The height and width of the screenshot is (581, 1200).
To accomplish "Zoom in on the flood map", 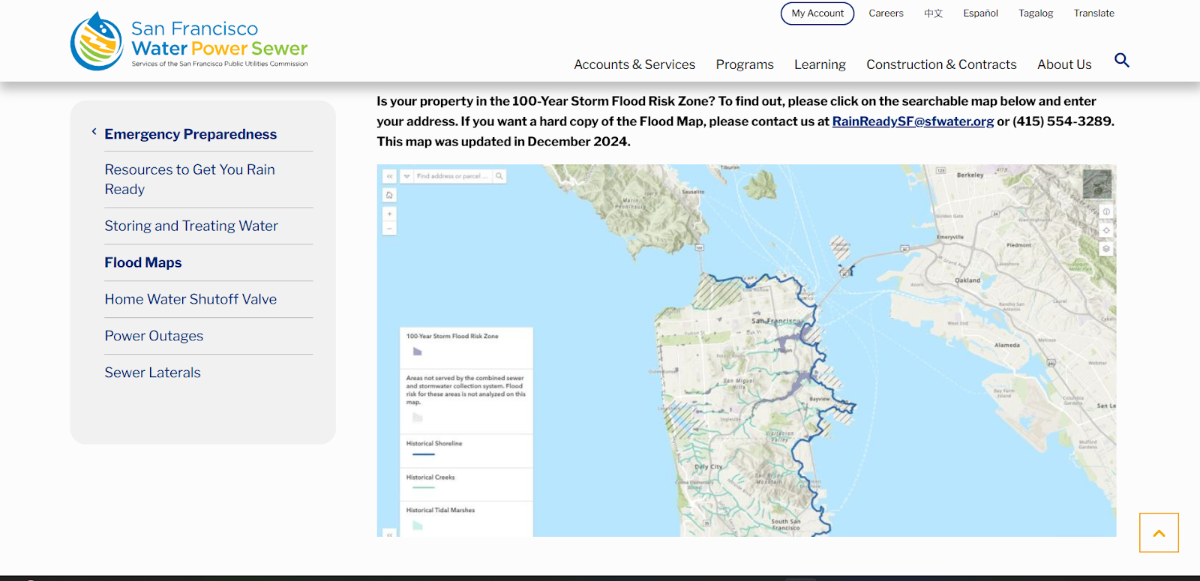I will (389, 214).
